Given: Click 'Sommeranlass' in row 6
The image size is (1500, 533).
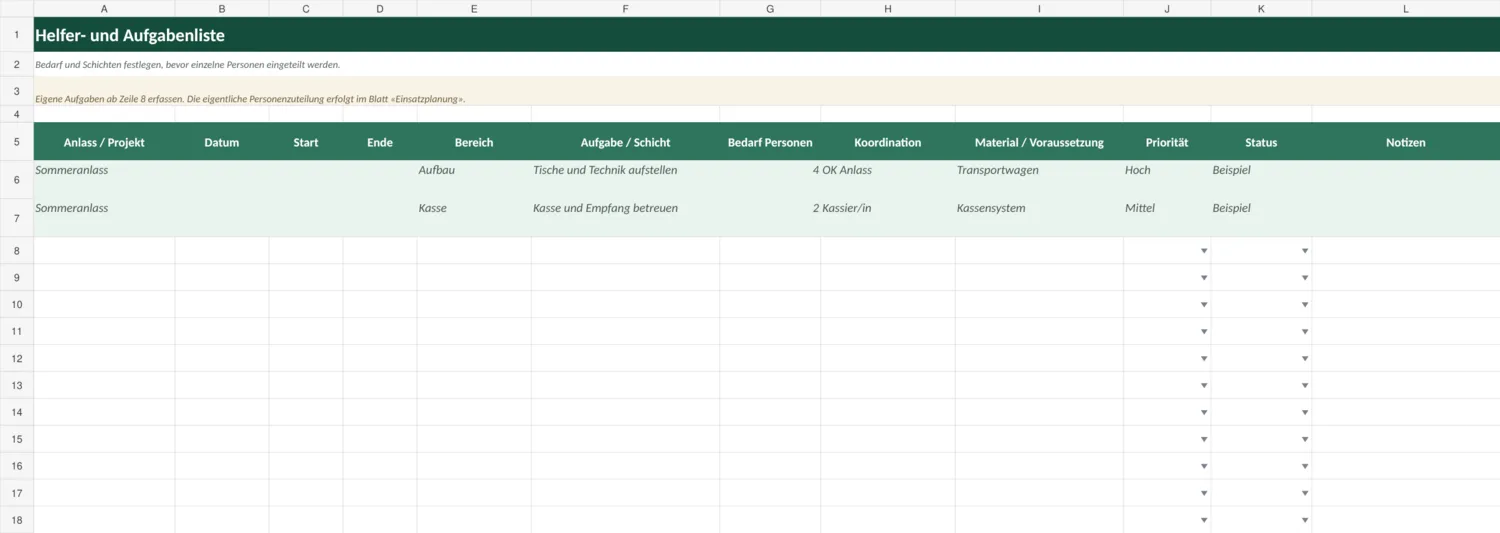Looking at the screenshot, I should pos(72,170).
